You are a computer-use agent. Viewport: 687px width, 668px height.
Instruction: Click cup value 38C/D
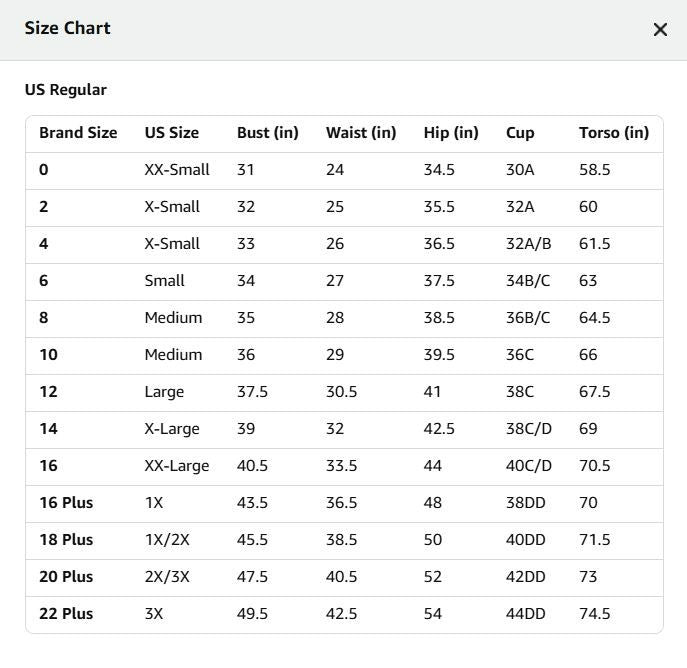tap(529, 429)
